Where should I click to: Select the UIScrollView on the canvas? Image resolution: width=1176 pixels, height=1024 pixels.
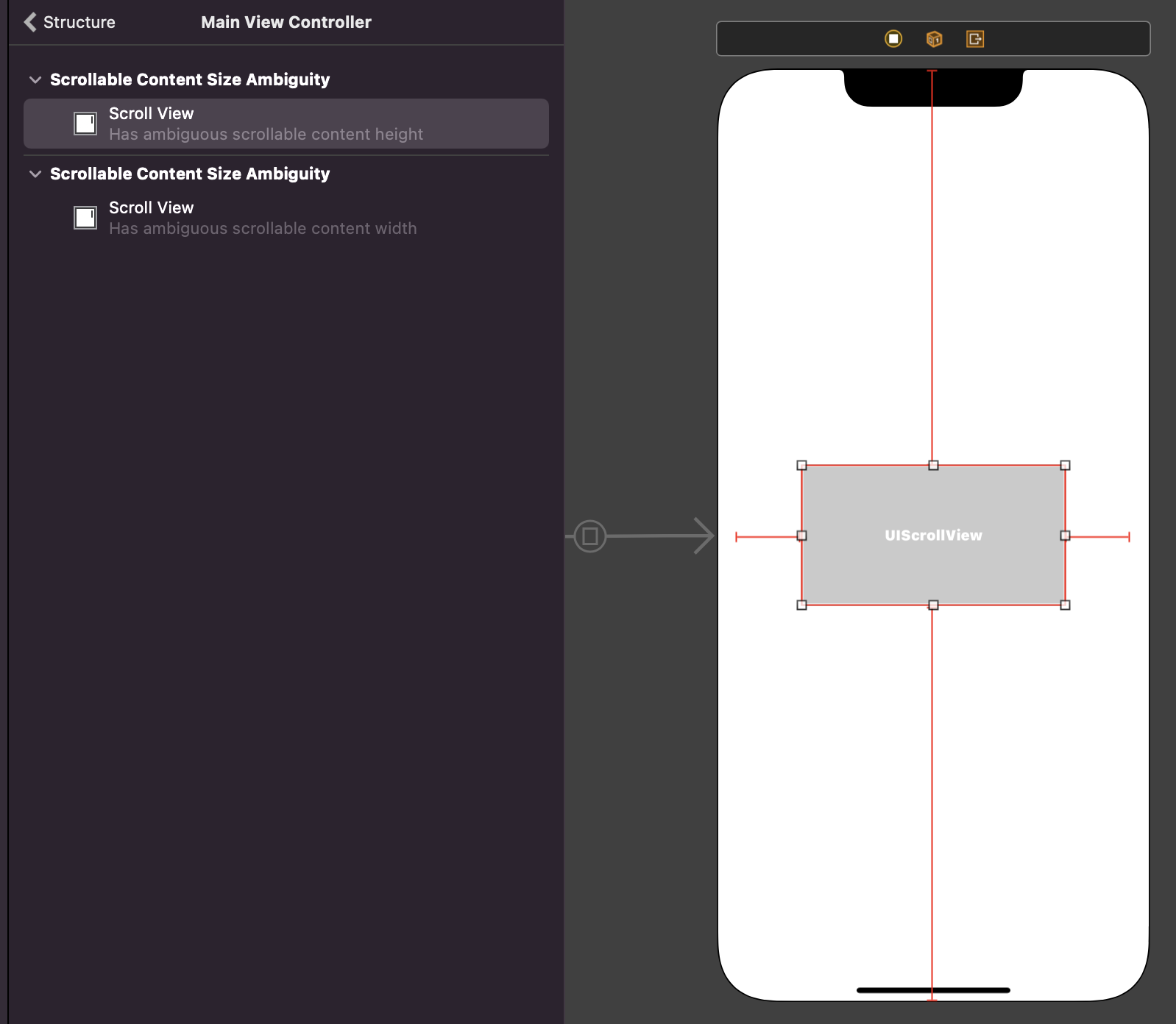click(933, 536)
